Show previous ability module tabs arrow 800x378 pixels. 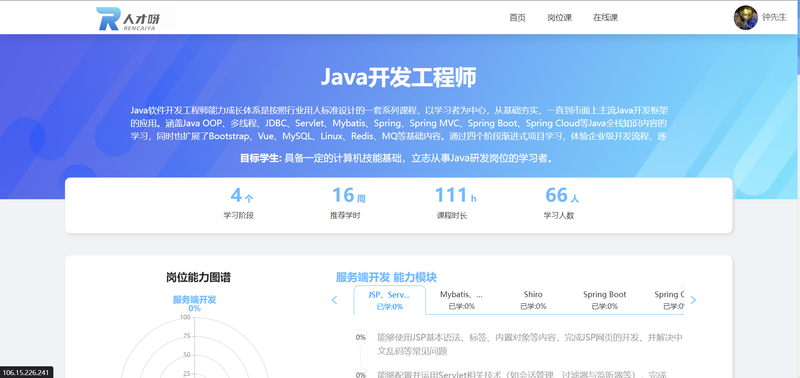click(x=335, y=300)
